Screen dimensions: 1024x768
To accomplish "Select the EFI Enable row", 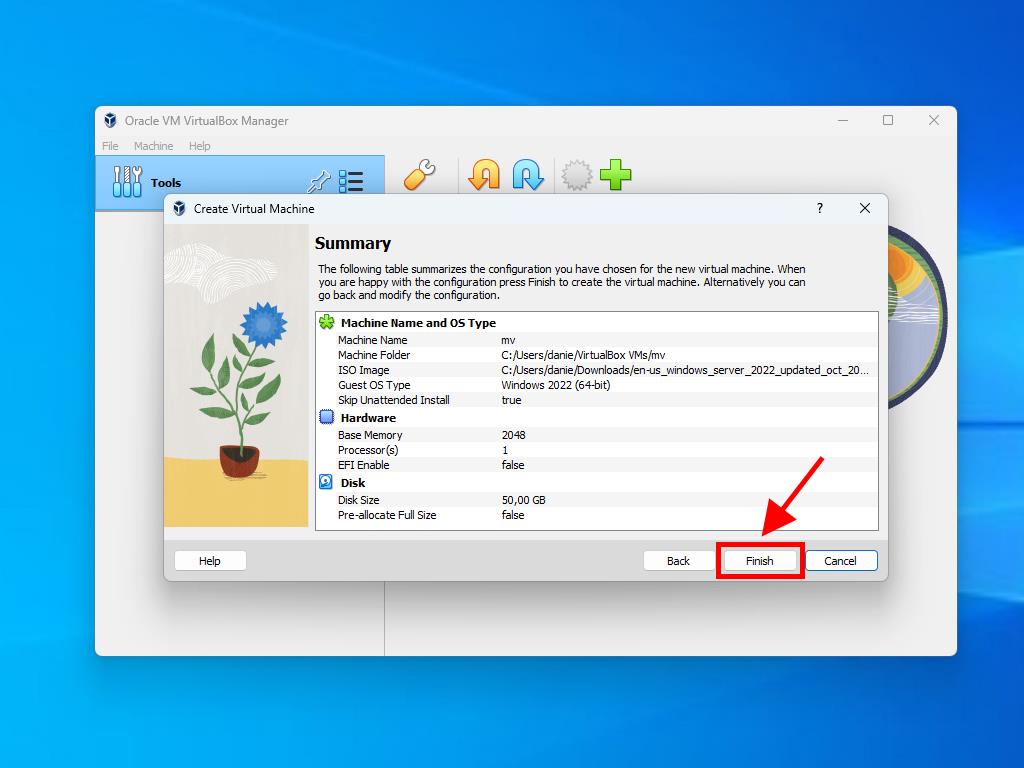I will 596,465.
